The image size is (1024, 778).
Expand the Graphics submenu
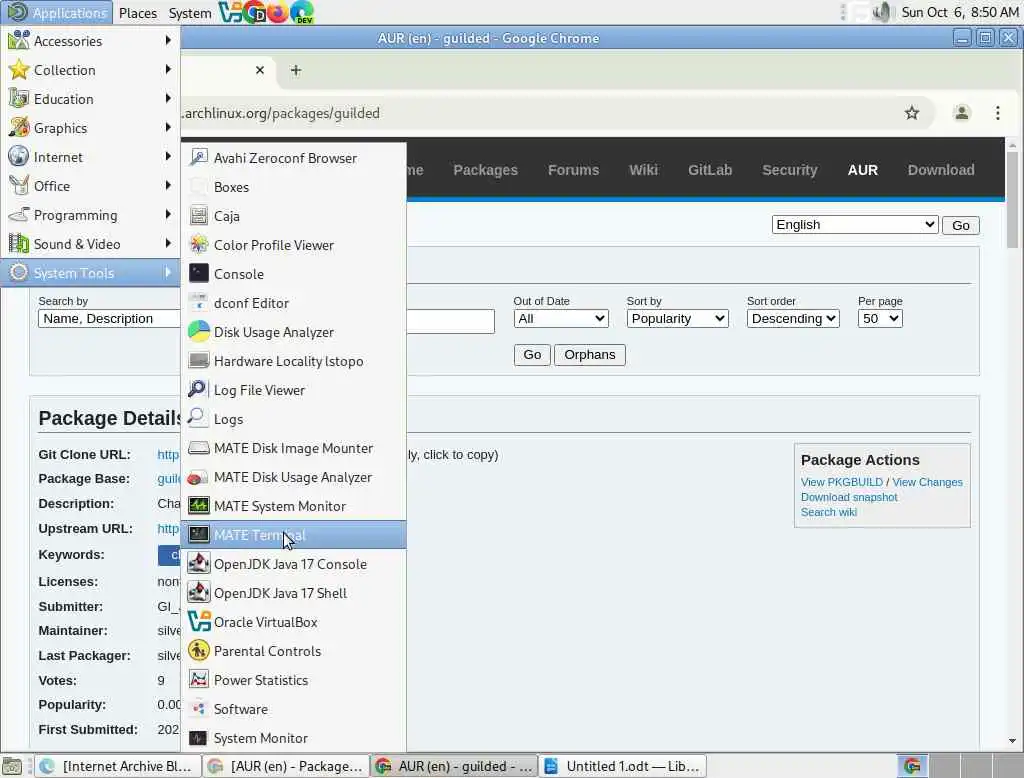point(90,128)
